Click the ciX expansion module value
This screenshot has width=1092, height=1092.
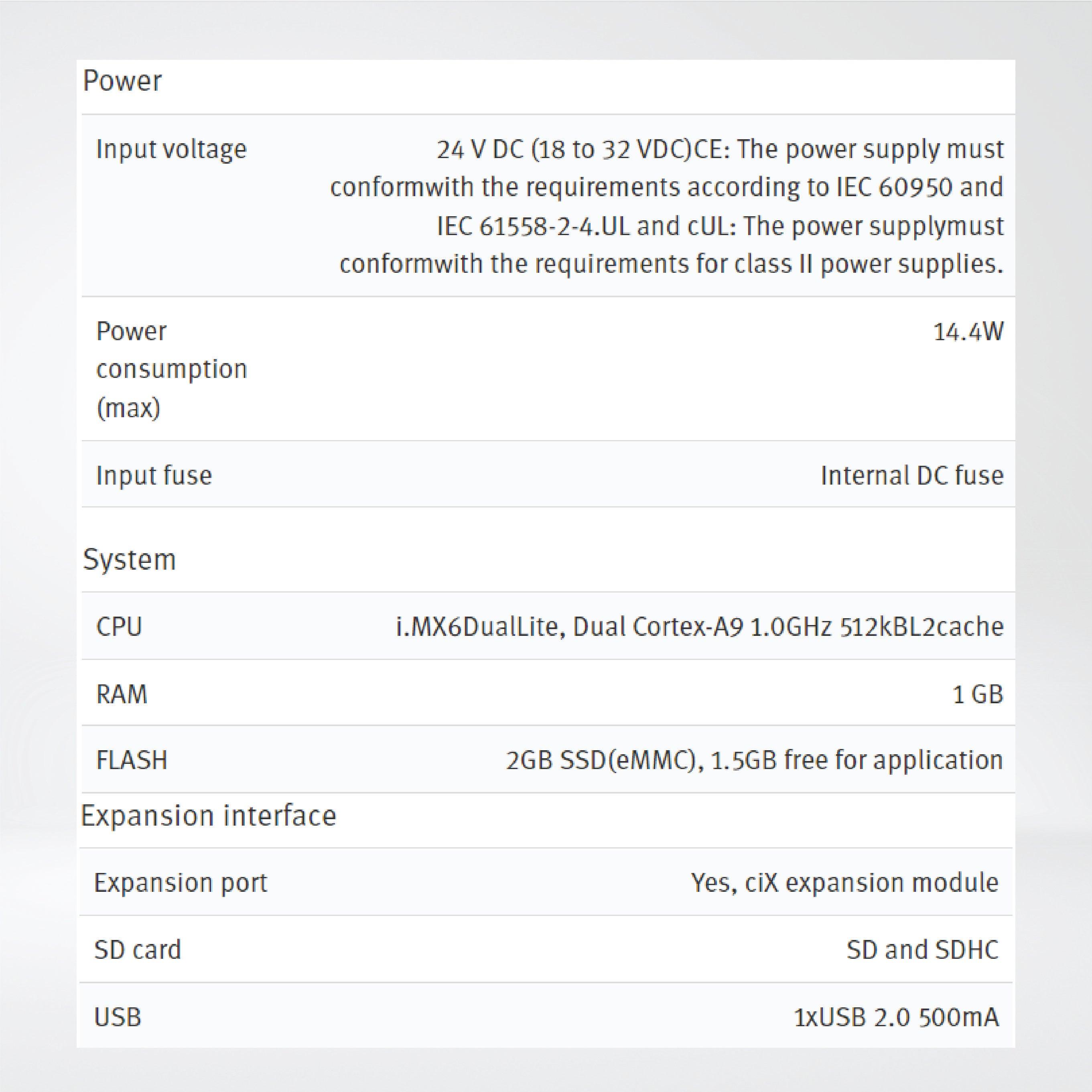coord(844,882)
